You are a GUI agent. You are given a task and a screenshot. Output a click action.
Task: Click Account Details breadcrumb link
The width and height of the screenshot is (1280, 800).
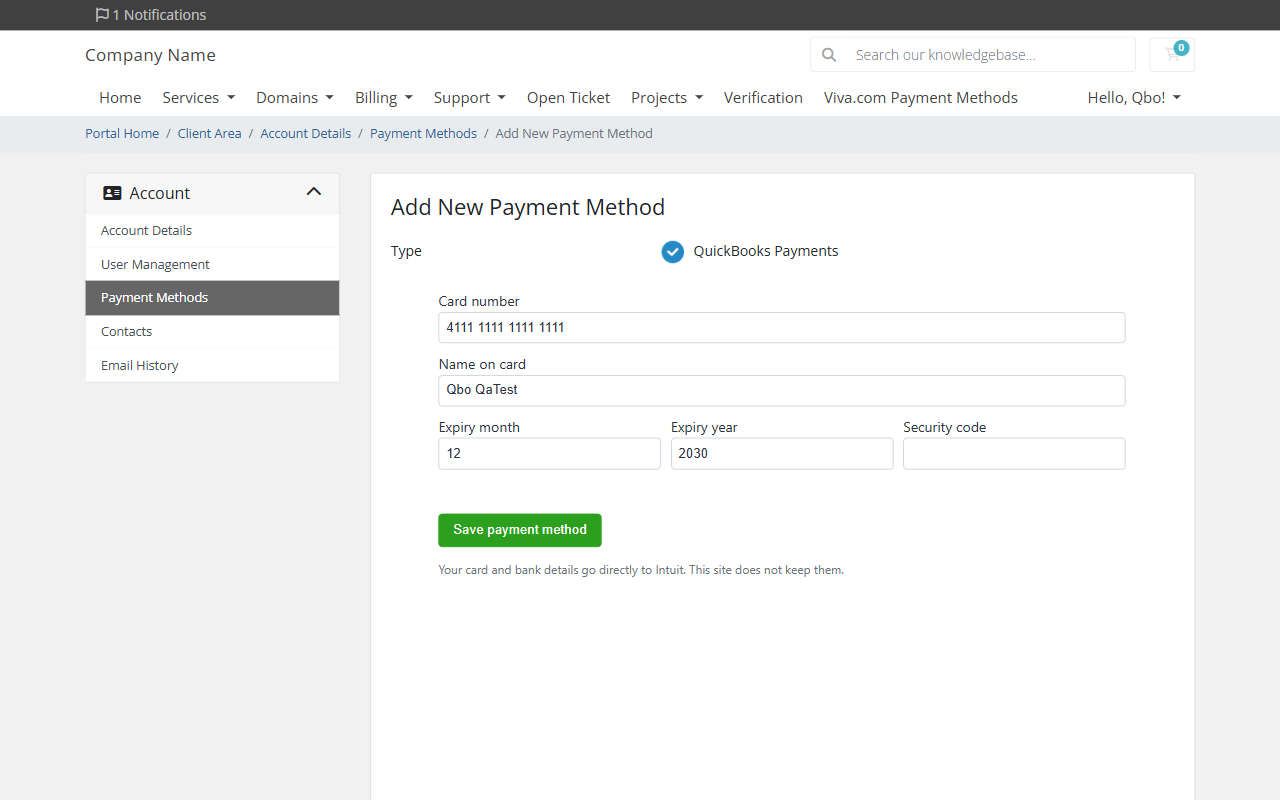[x=306, y=134]
